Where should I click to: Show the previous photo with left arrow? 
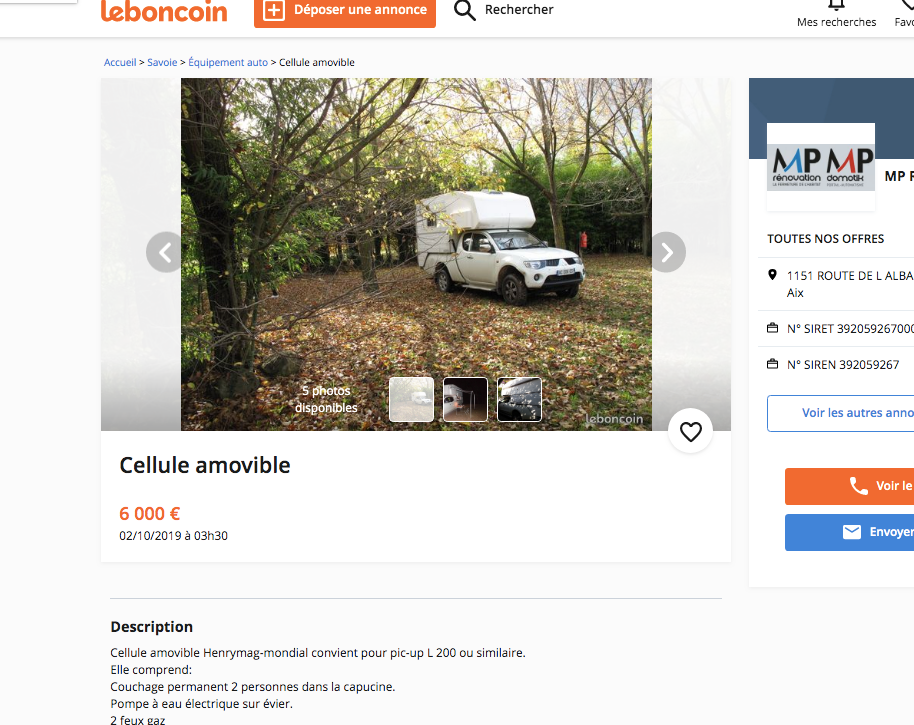pyautogui.click(x=166, y=252)
